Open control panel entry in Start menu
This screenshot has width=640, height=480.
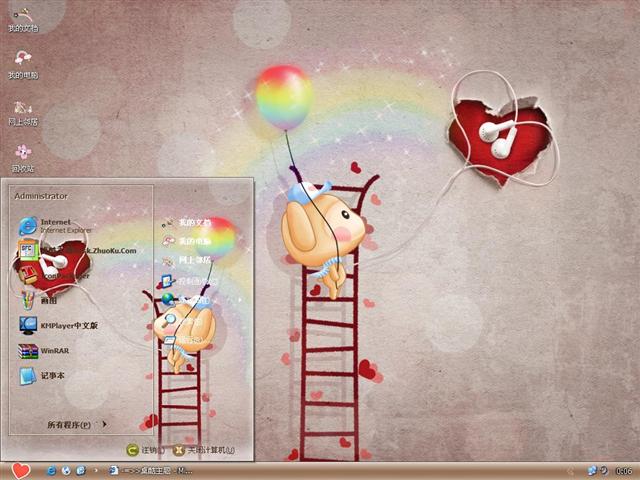tap(189, 281)
